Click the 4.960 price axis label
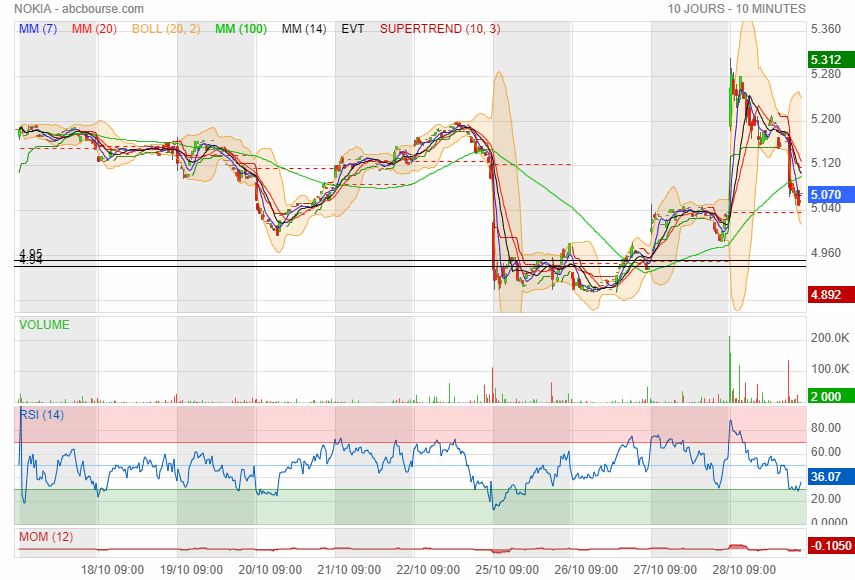 pos(826,252)
